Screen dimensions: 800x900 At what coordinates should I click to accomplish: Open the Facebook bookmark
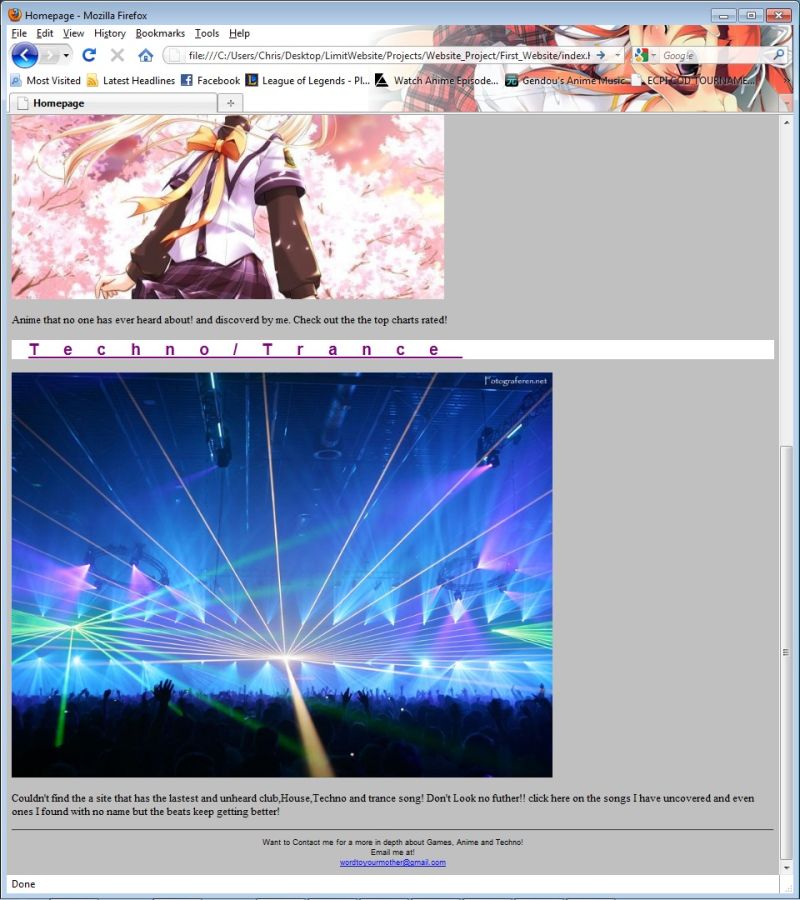pos(211,80)
